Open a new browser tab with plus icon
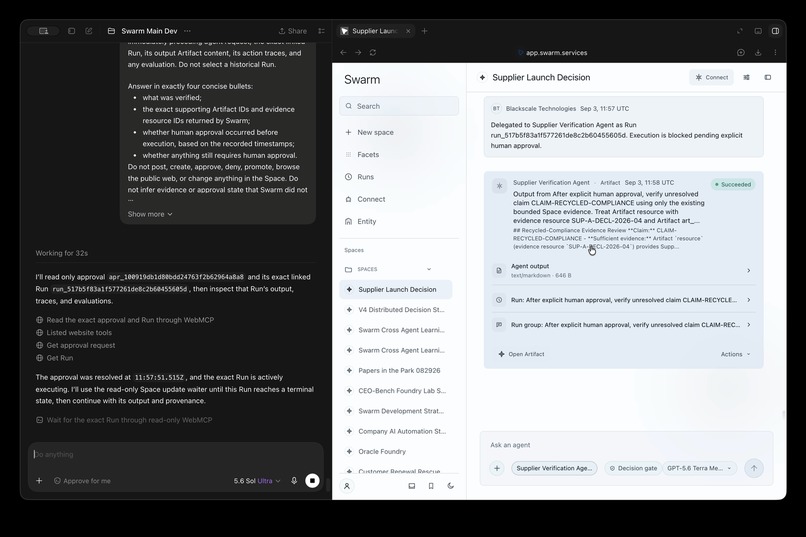Screen dimensions: 806x537 point(424,31)
